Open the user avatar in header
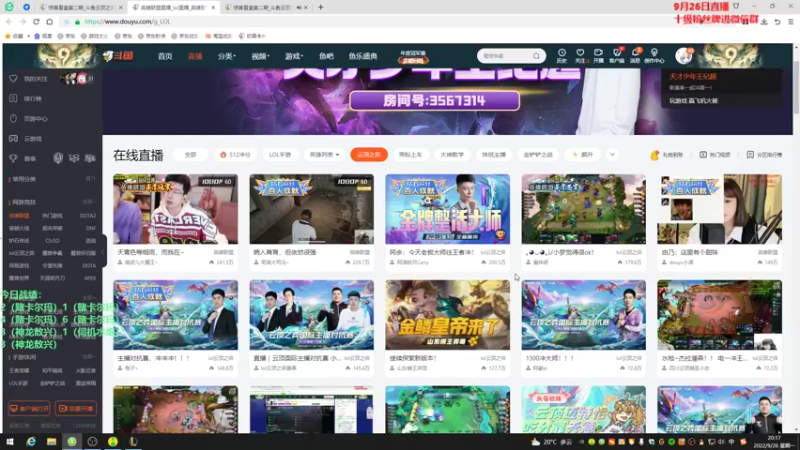Viewport: 800px width, 450px height. (683, 56)
